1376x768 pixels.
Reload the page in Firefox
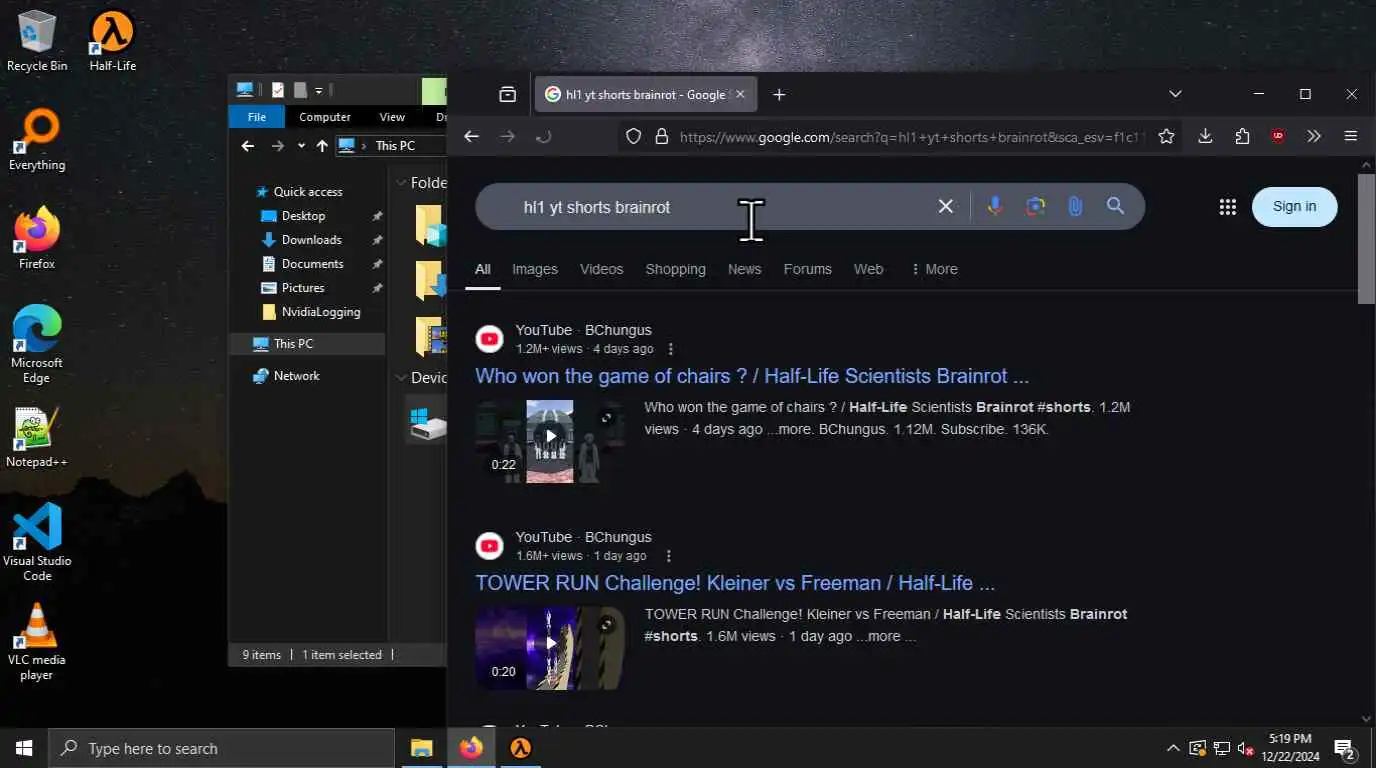coord(543,137)
